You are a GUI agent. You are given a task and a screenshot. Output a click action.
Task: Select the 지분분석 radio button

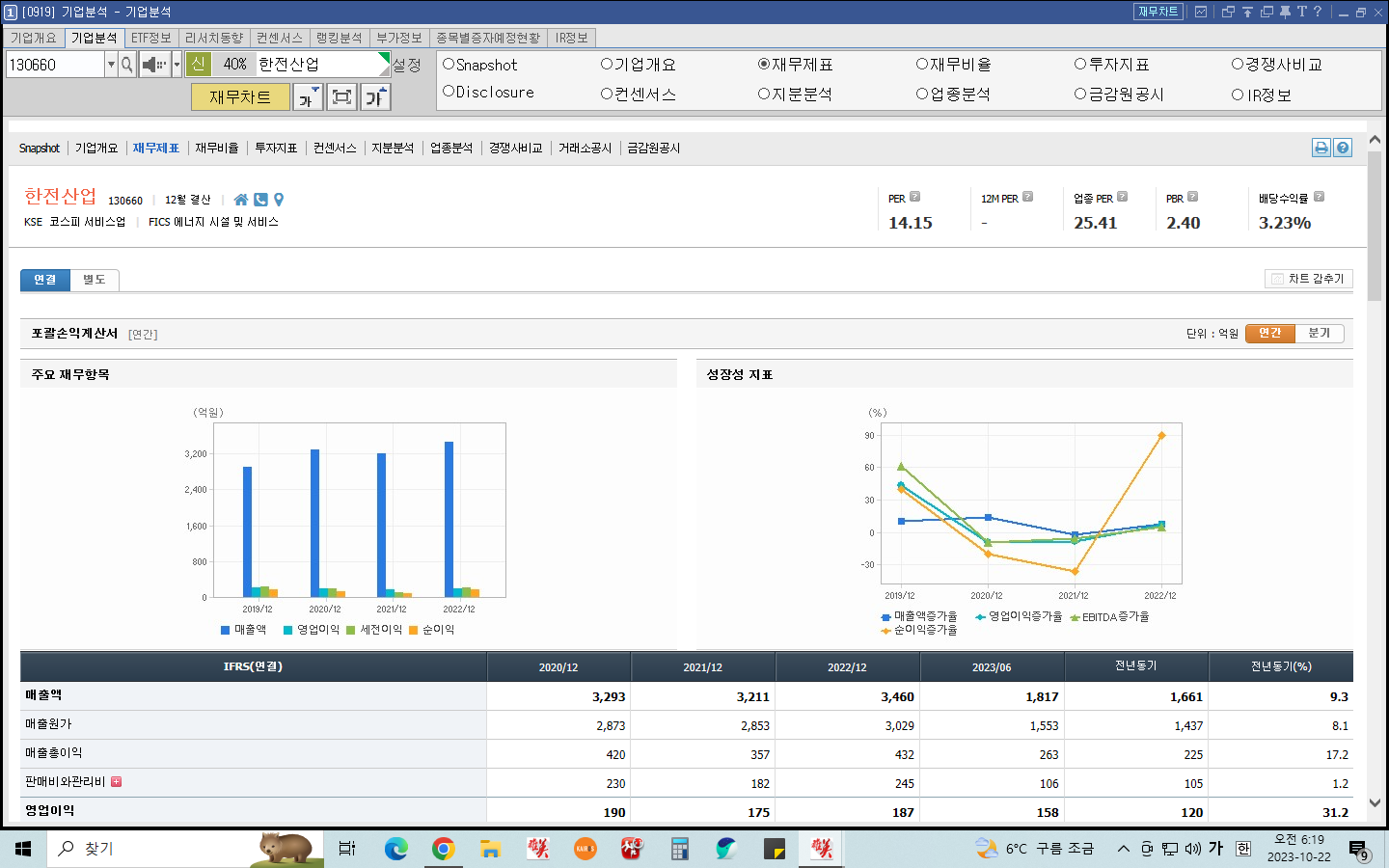point(764,94)
